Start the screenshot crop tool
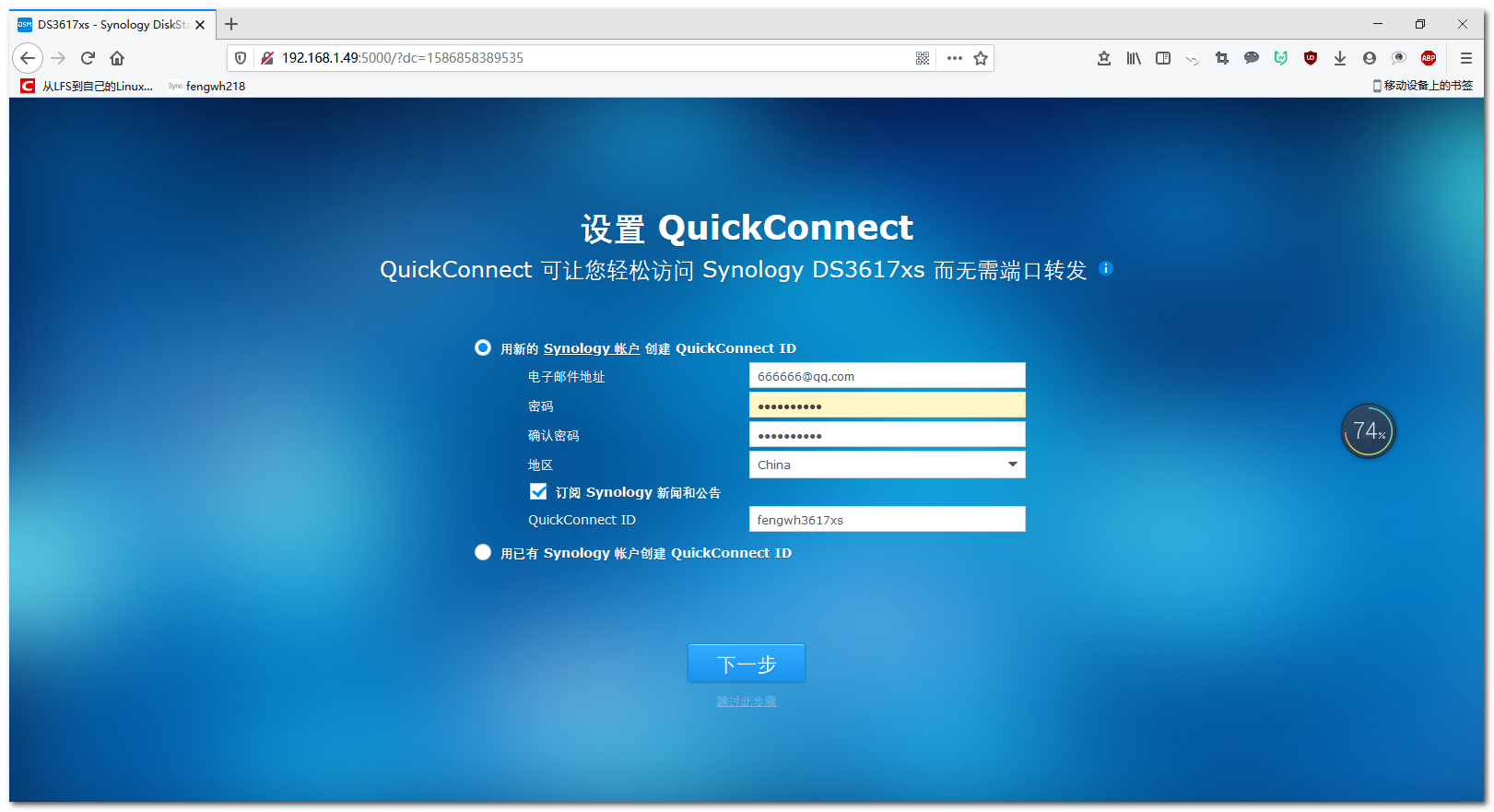The image size is (1494, 812). (x=1222, y=58)
